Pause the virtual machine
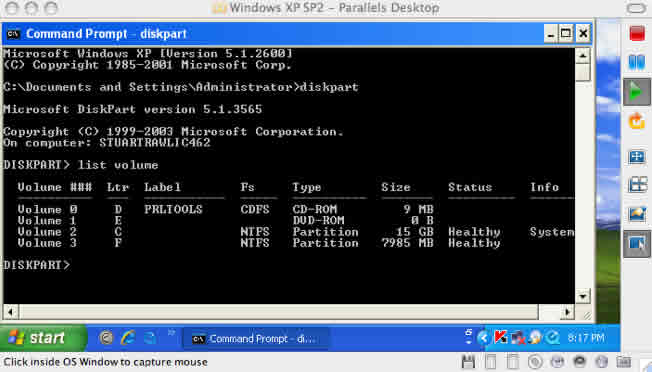The width and height of the screenshot is (652, 372). click(637, 63)
